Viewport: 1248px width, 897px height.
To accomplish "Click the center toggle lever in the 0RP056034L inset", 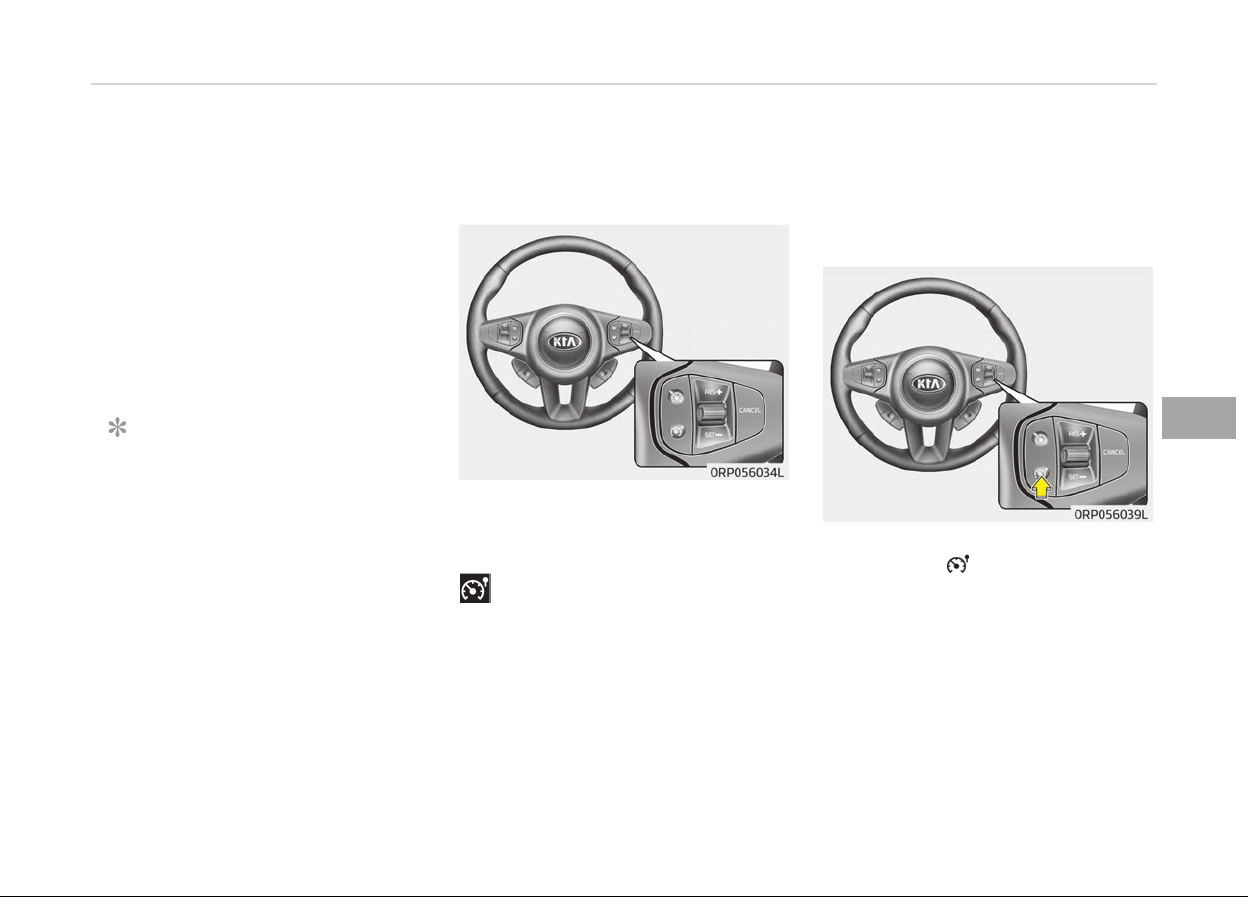I will (x=710, y=414).
